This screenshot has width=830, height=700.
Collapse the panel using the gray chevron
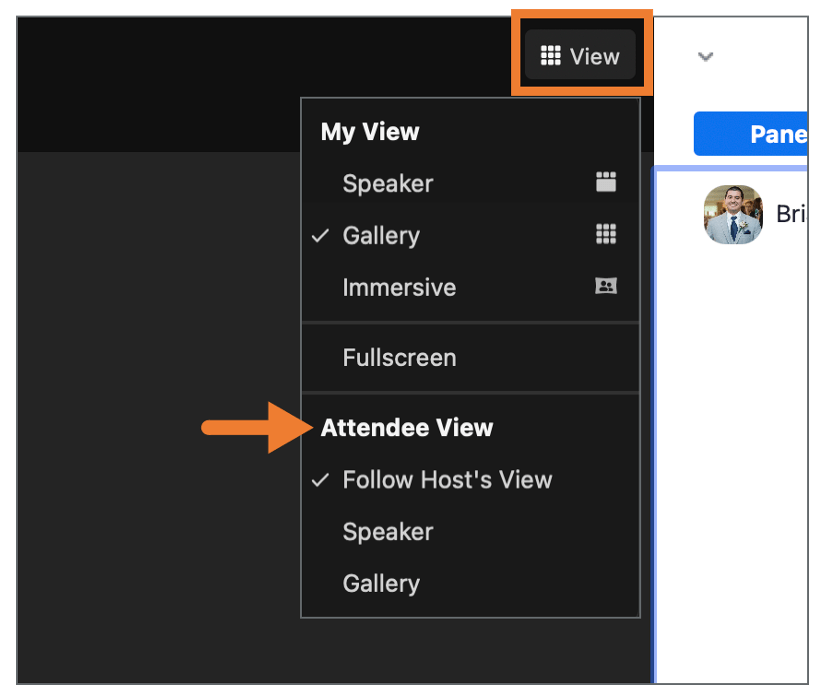[705, 57]
